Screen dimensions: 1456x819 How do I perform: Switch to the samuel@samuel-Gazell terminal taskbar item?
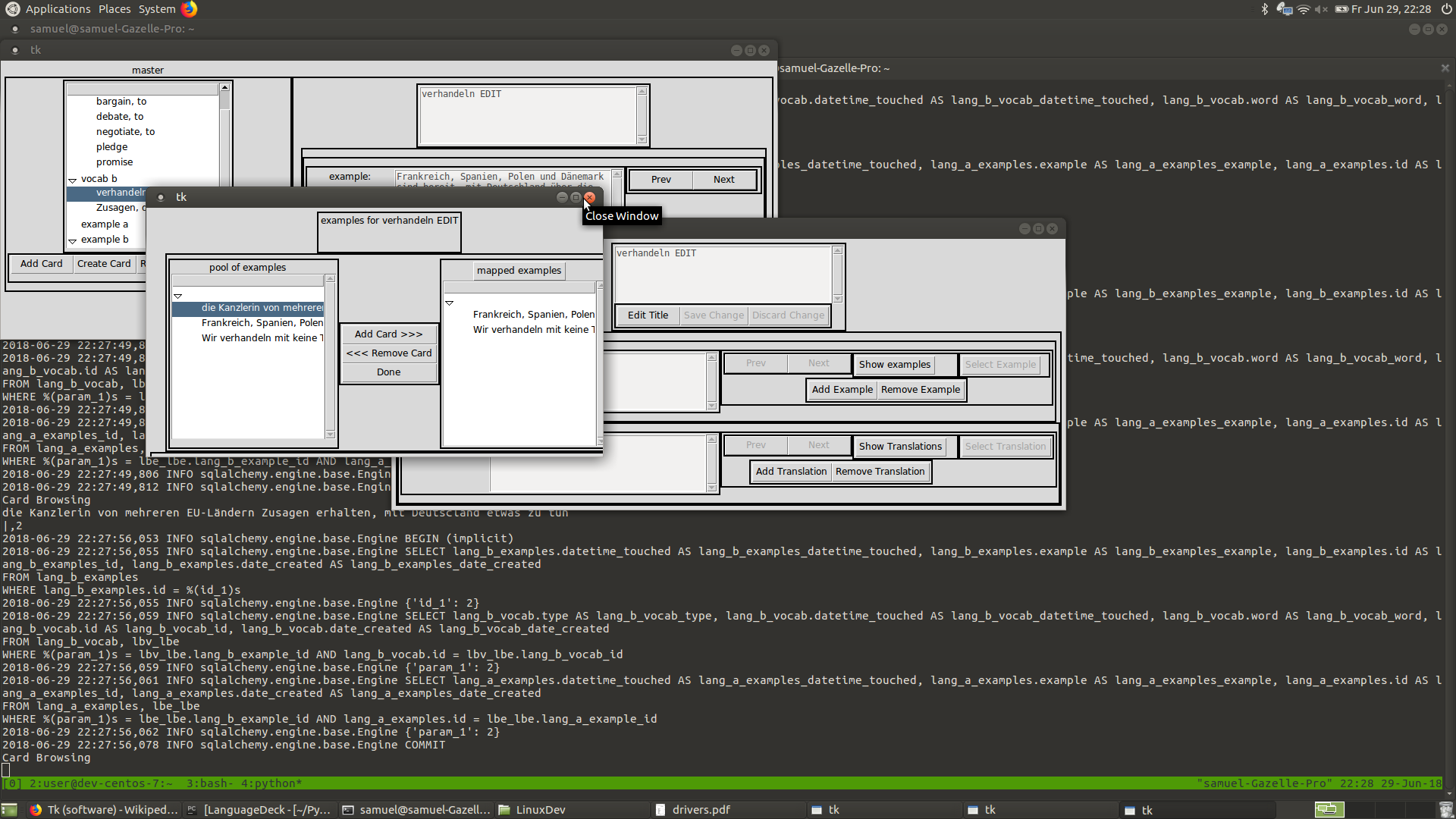pyautogui.click(x=416, y=810)
